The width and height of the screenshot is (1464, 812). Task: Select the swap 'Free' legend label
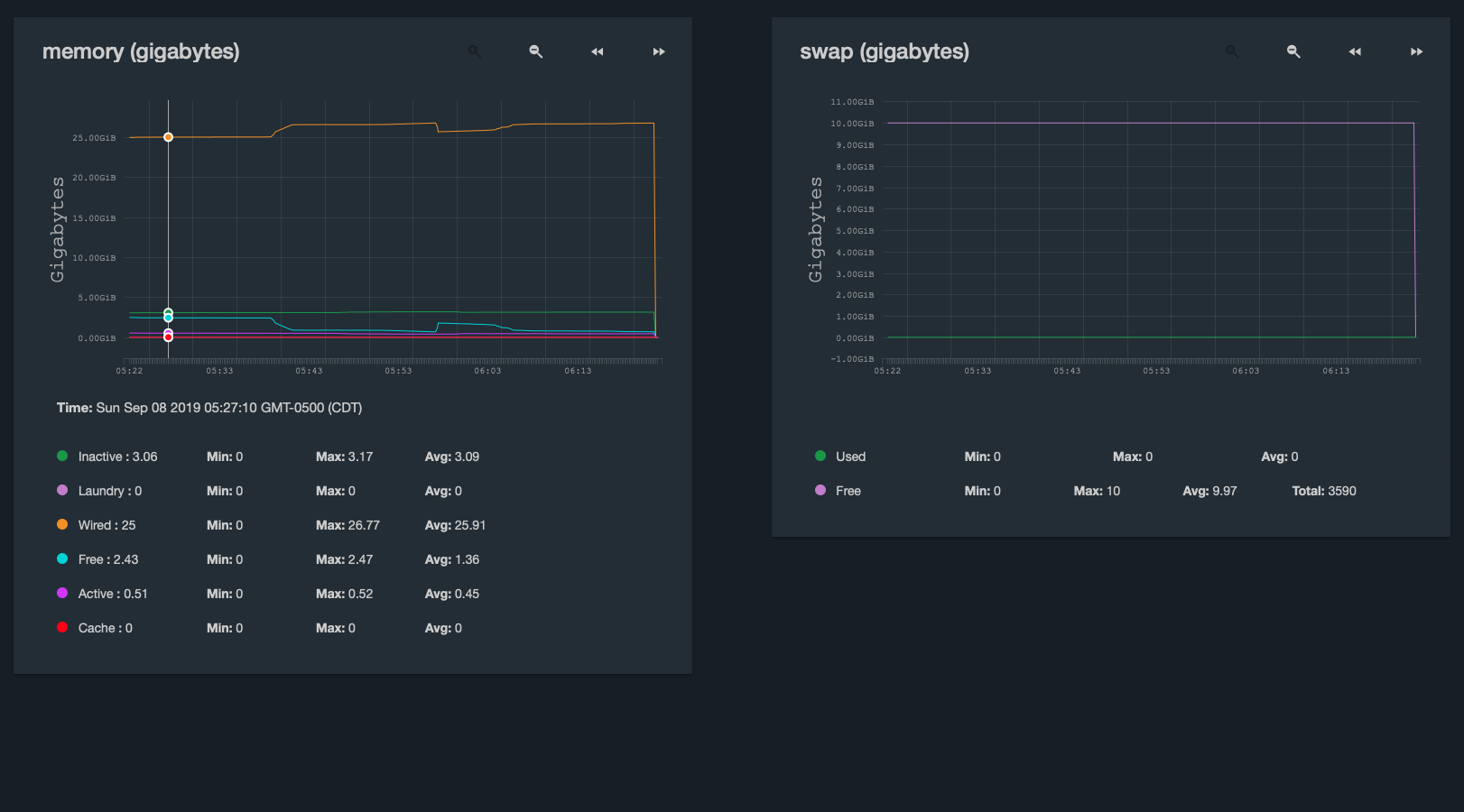click(848, 491)
